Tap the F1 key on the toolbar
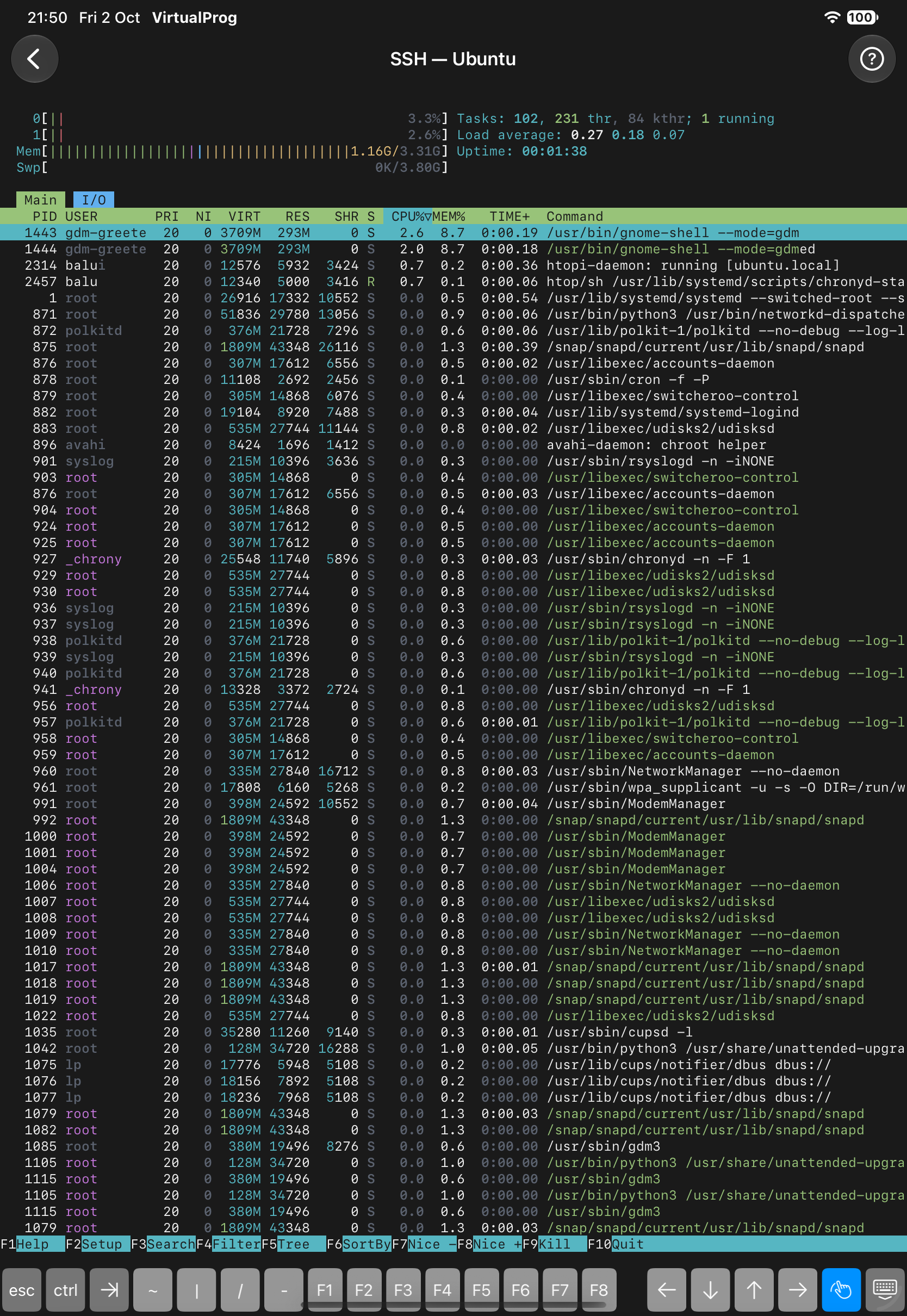The width and height of the screenshot is (907, 1316). tap(325, 1290)
